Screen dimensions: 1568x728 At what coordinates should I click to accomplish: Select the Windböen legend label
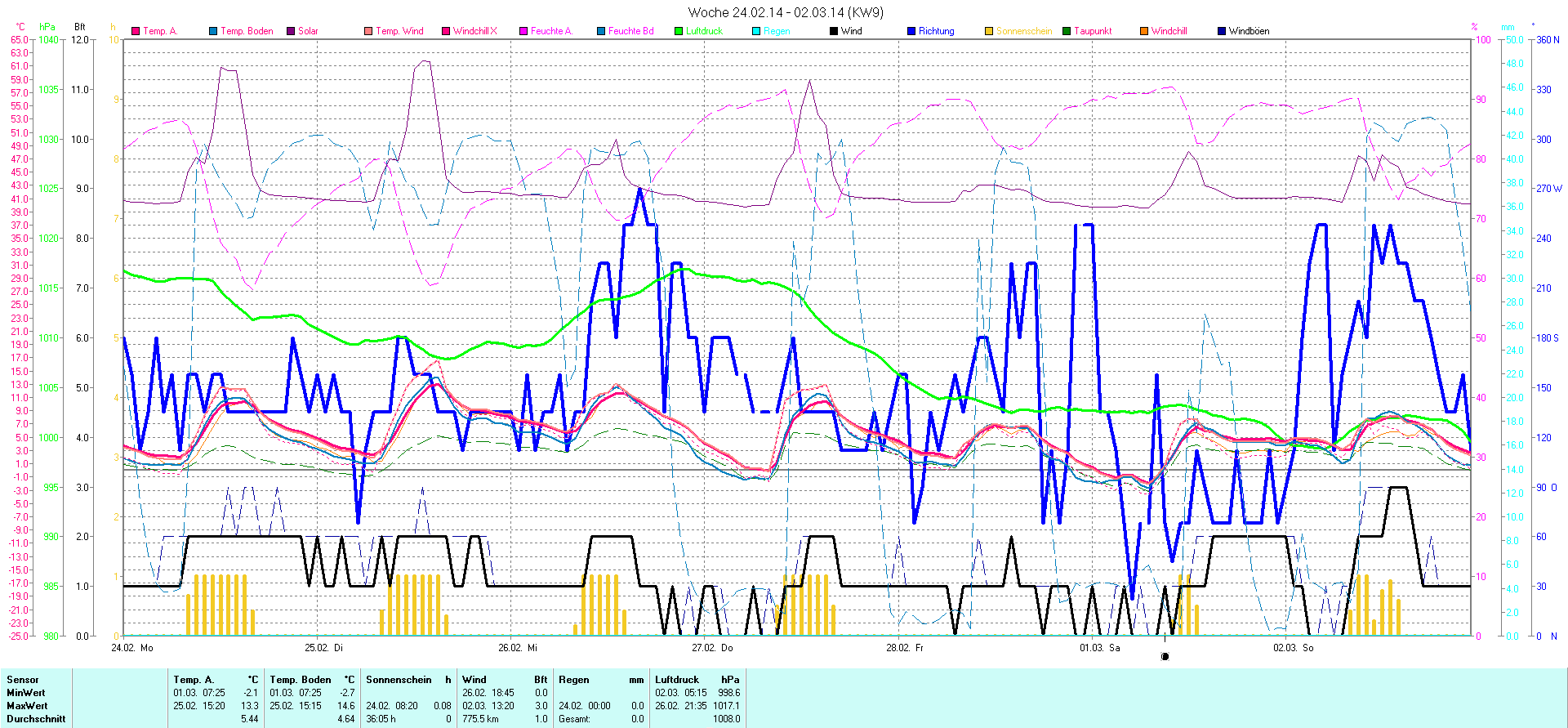tap(1249, 31)
